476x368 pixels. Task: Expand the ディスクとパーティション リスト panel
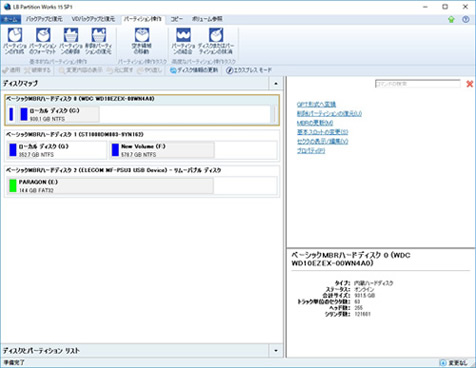pos(276,351)
